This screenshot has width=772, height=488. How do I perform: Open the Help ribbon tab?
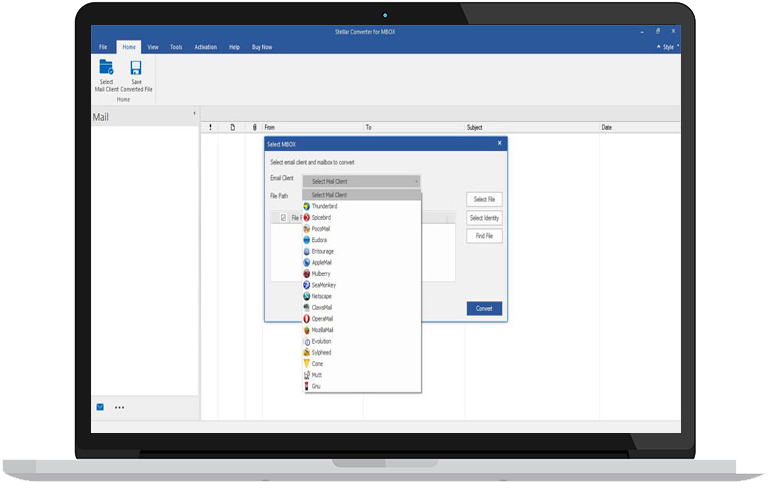pyautogui.click(x=234, y=47)
